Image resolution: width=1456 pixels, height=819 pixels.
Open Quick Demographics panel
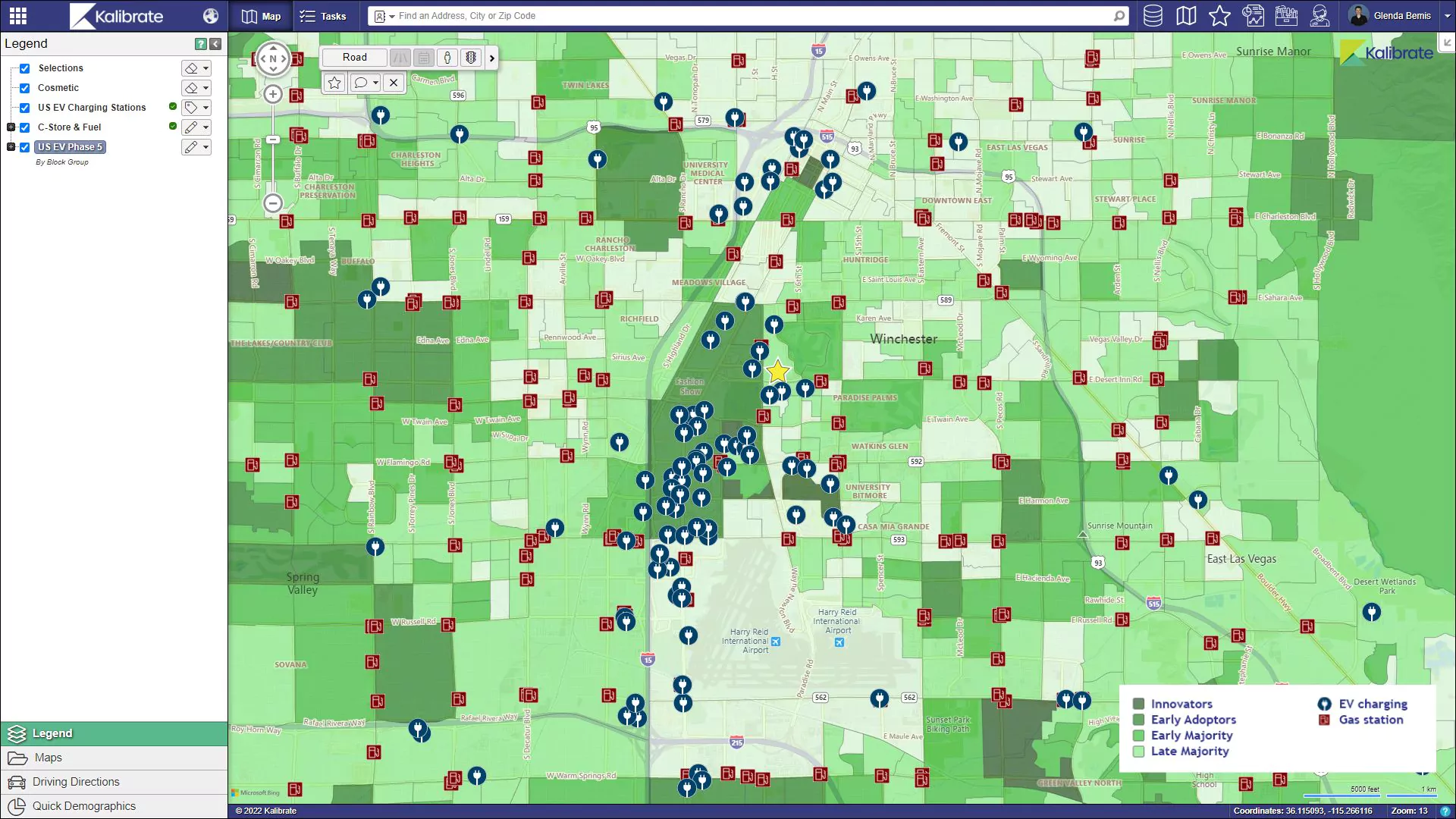coord(83,806)
